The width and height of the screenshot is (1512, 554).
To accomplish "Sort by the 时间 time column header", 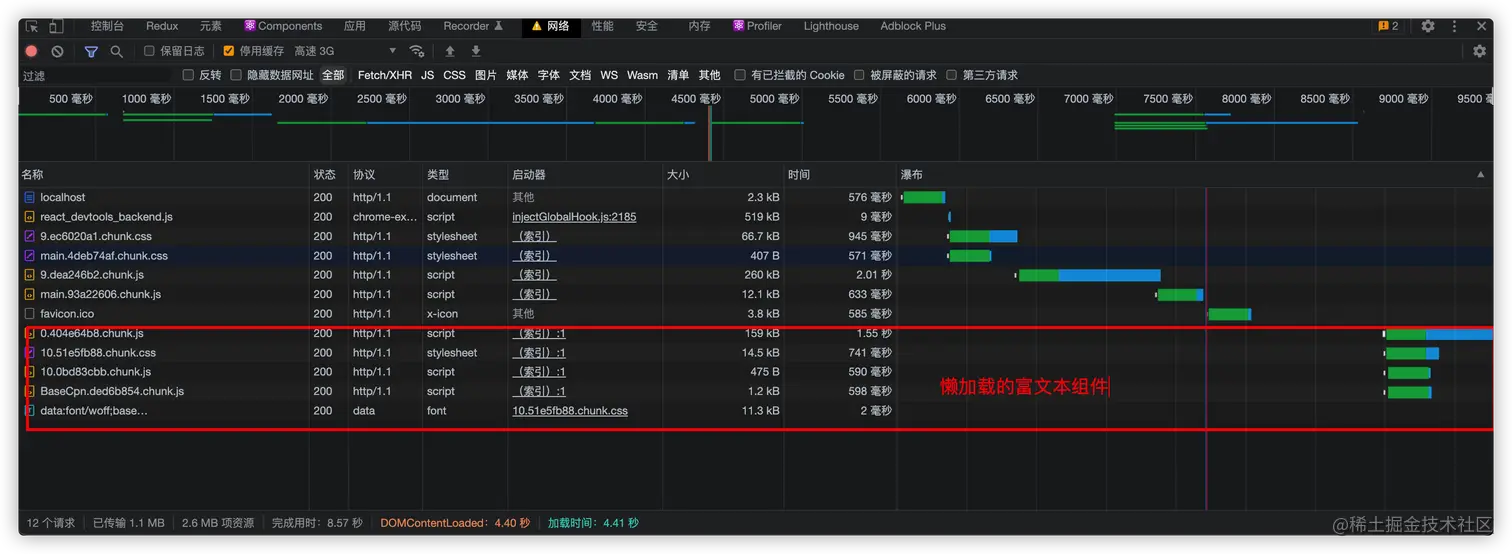I will tap(840, 175).
